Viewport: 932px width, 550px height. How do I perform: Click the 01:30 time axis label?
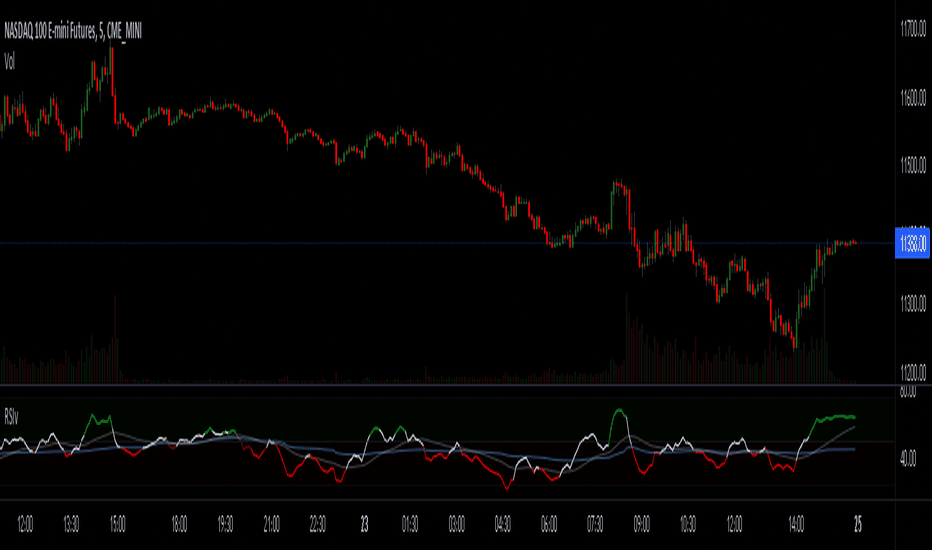tap(410, 524)
